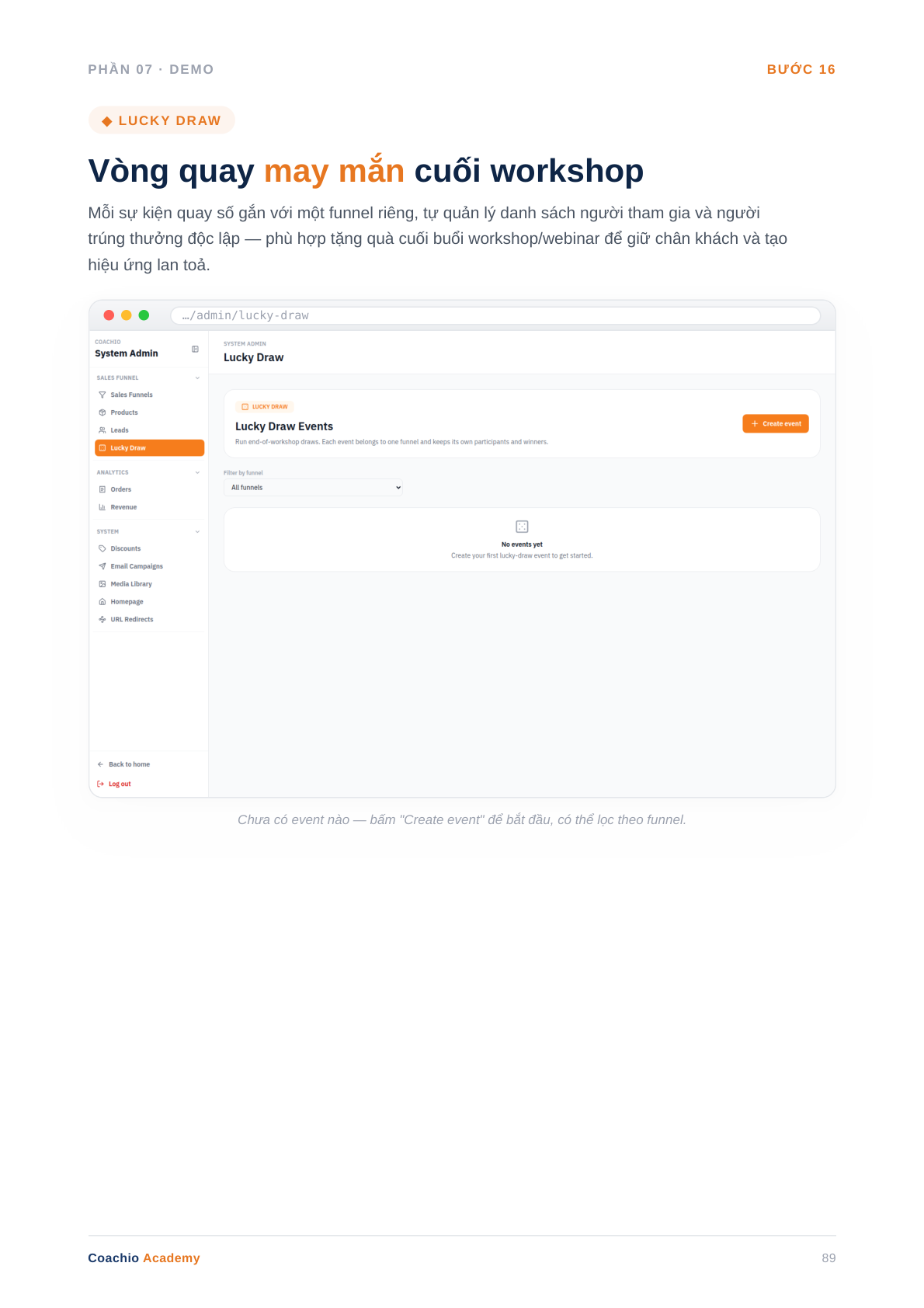Collapse the Sales Funnel section chevron
924x1308 pixels.
(x=197, y=378)
